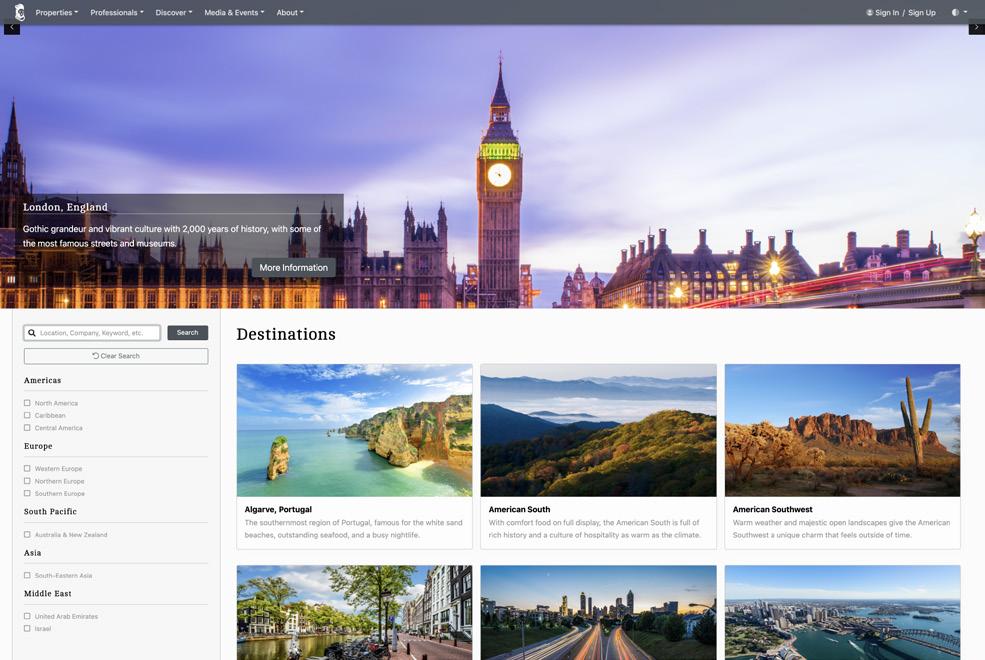Click the American South title
985x660 pixels.
(x=519, y=509)
